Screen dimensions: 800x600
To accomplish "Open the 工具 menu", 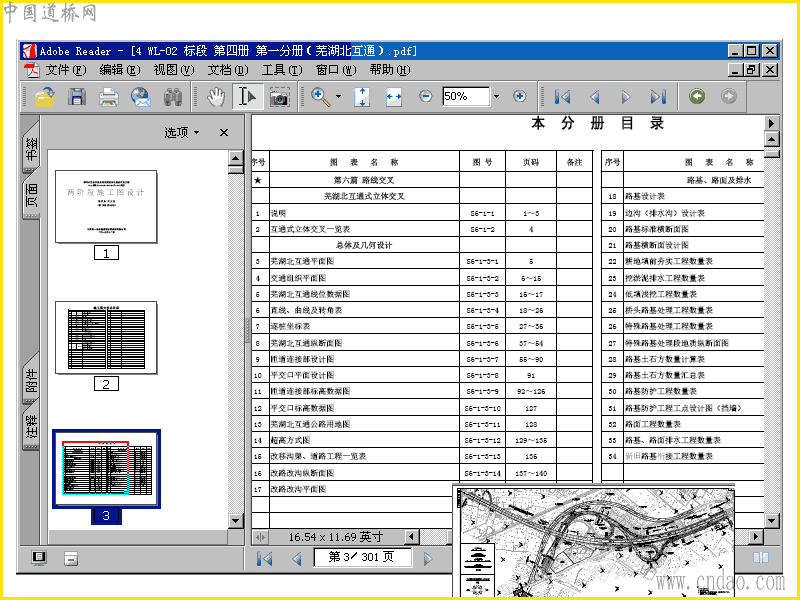I will tap(282, 70).
